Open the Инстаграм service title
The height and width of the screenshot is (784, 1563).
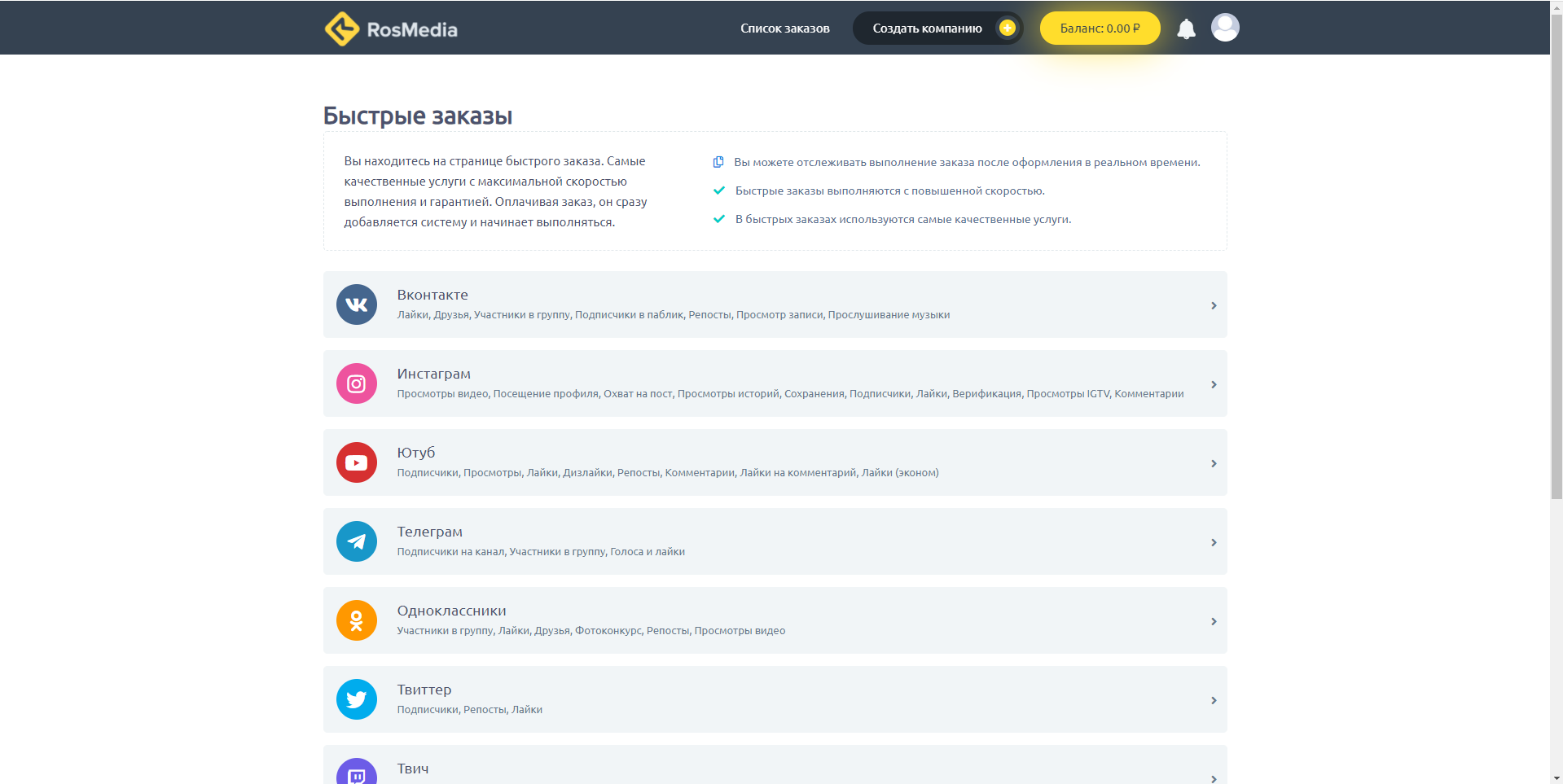tap(434, 374)
